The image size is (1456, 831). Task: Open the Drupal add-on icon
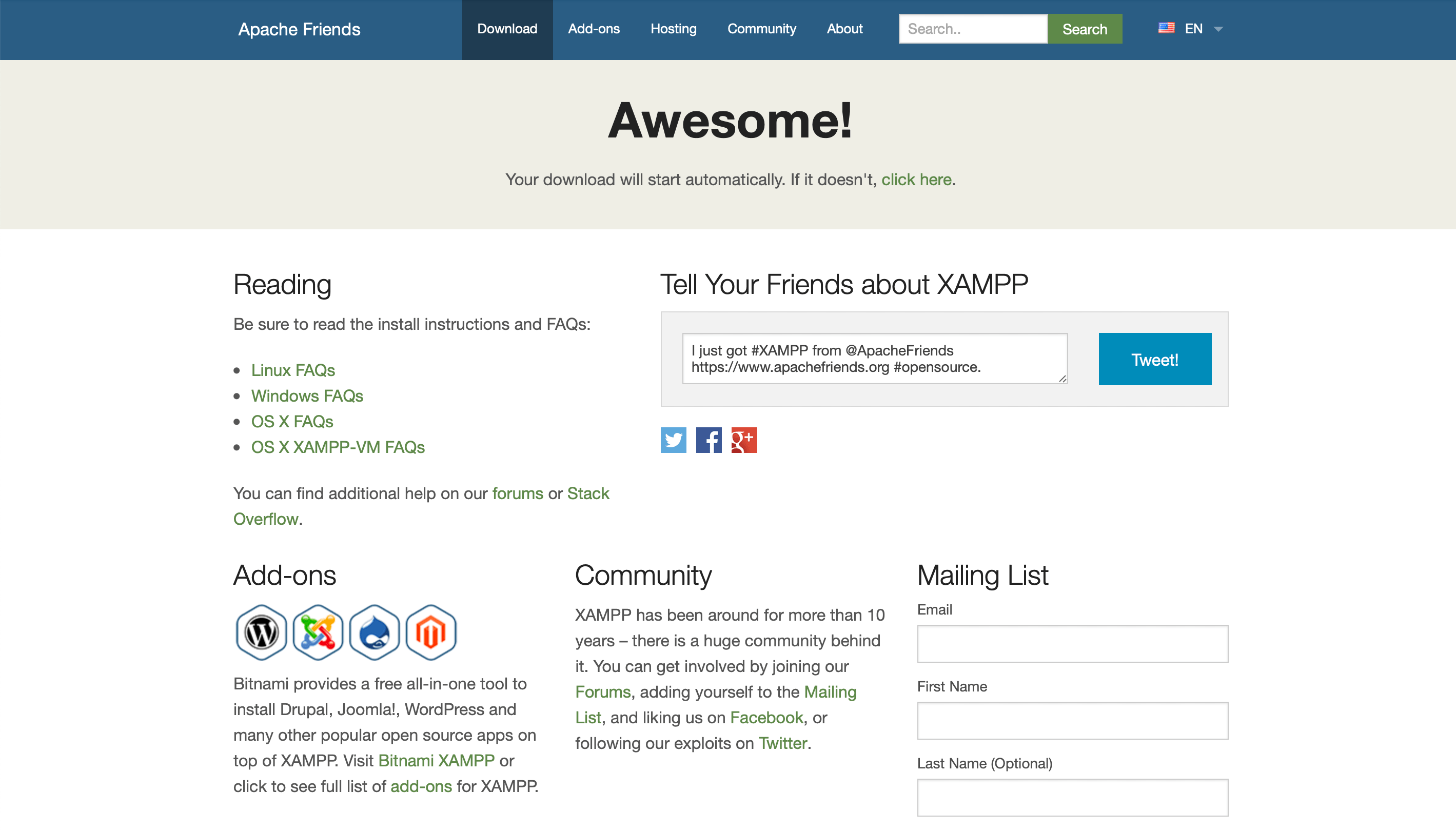pos(375,632)
